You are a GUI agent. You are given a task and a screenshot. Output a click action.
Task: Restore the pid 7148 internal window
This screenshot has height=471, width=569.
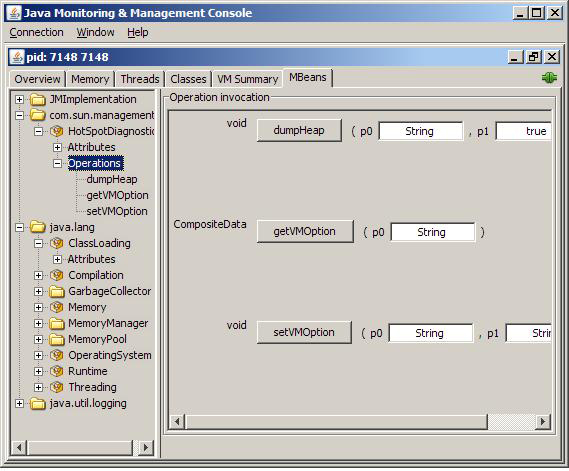coord(533,57)
